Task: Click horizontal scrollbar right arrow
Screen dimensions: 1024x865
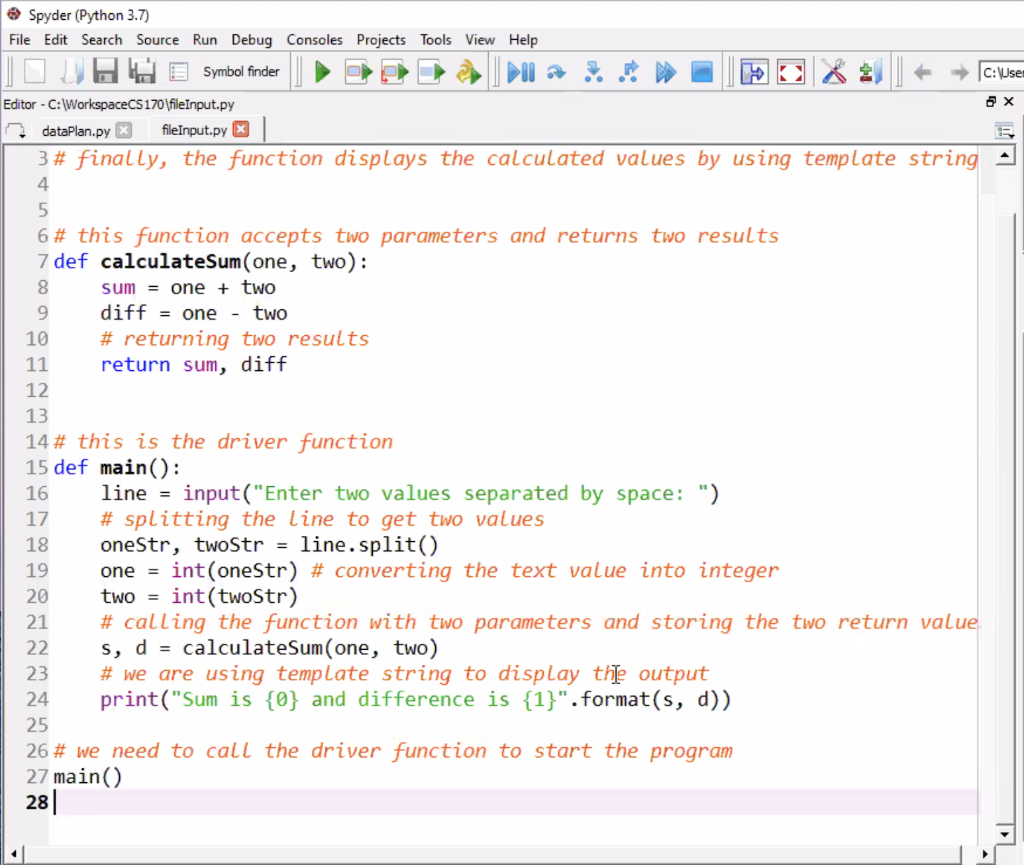Action: [x=985, y=853]
